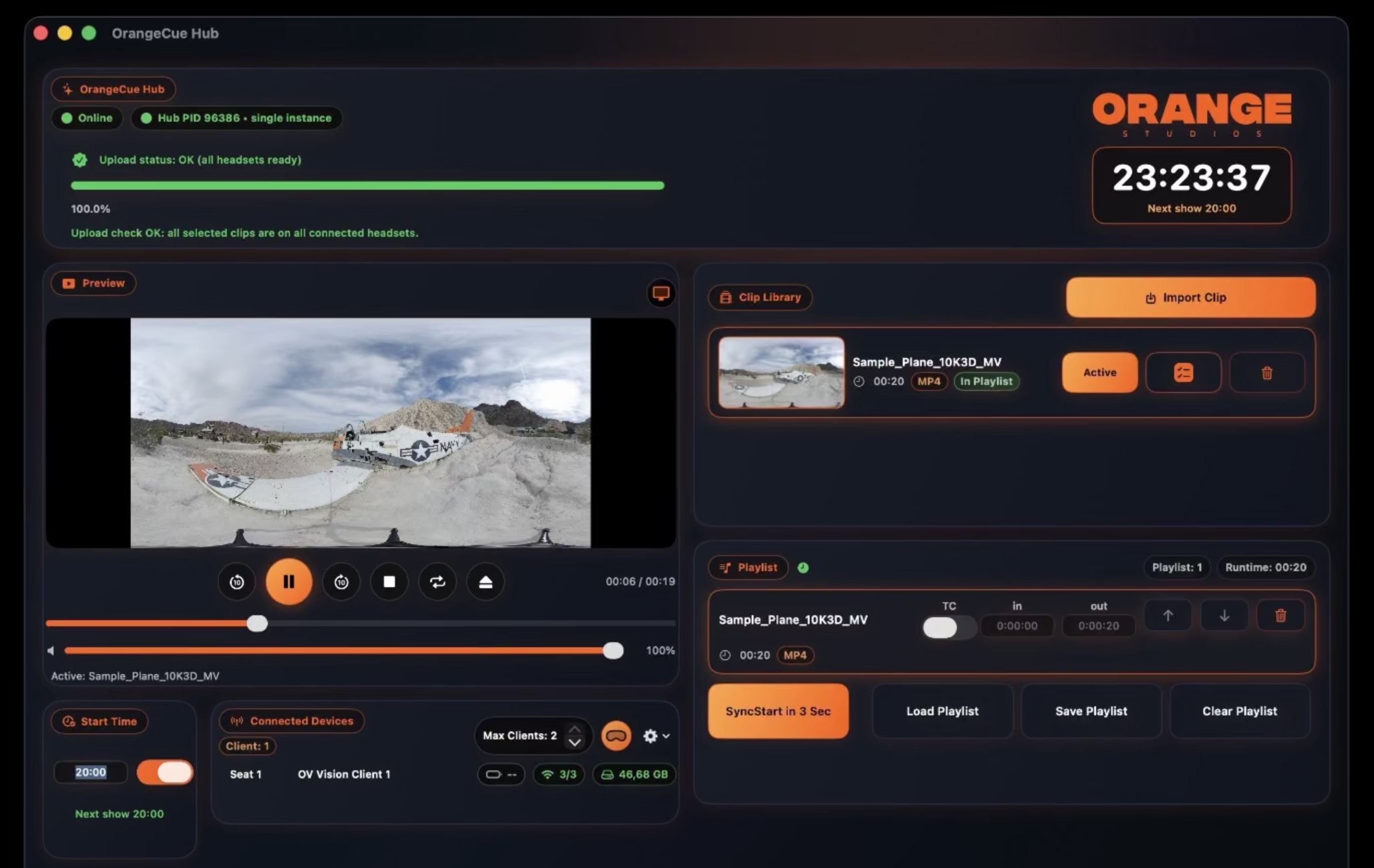The image size is (1374, 868).
Task: Increase Max Clients with the up arrow
Action: (575, 729)
